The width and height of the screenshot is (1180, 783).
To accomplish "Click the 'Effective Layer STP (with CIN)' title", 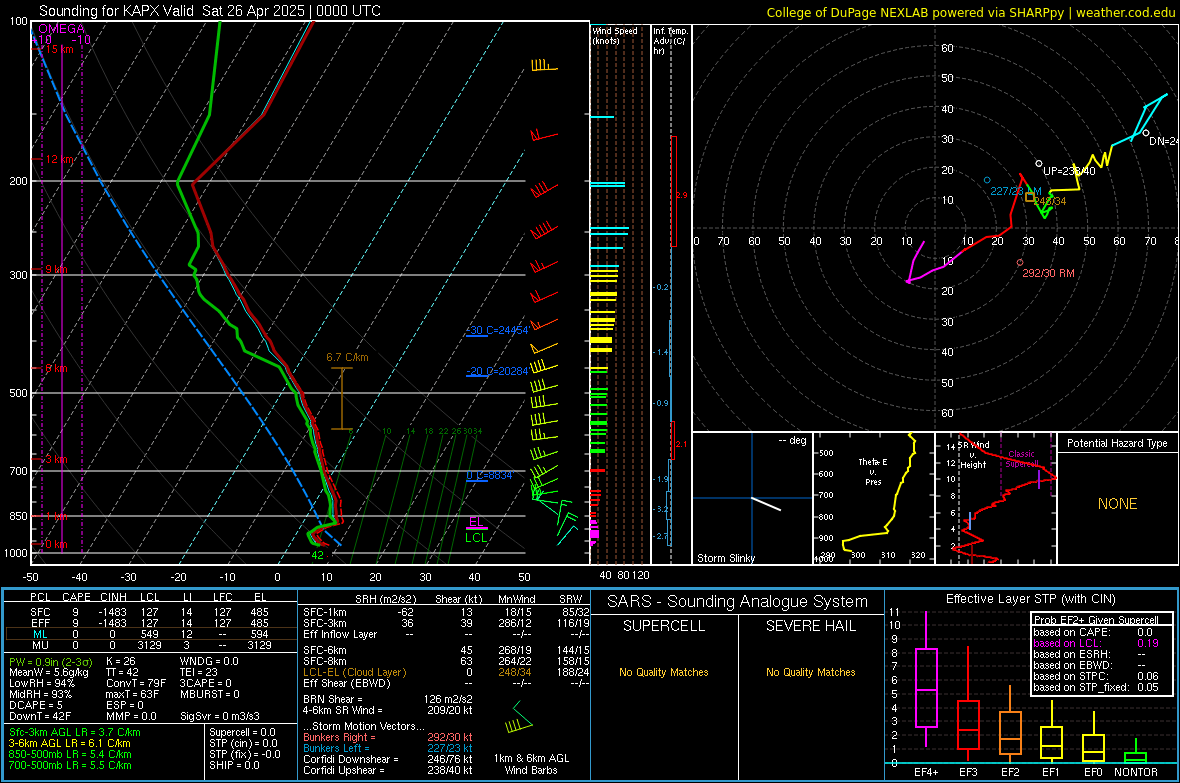I will [1030, 599].
